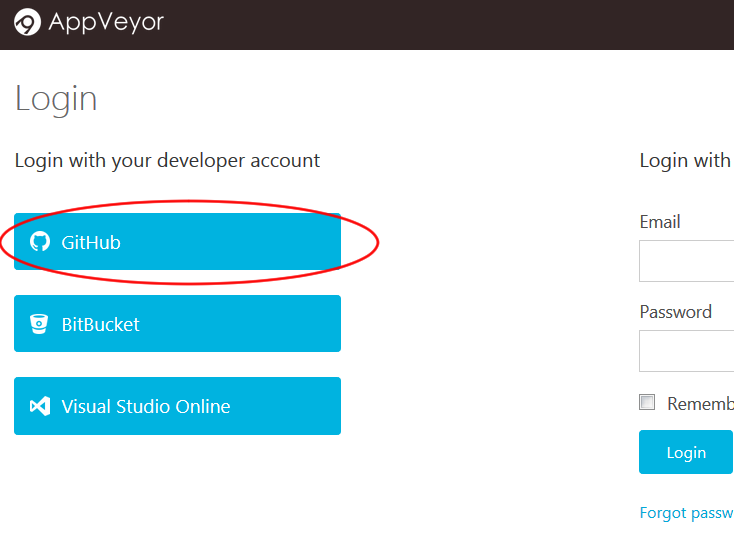Click the Password field label

click(x=676, y=312)
